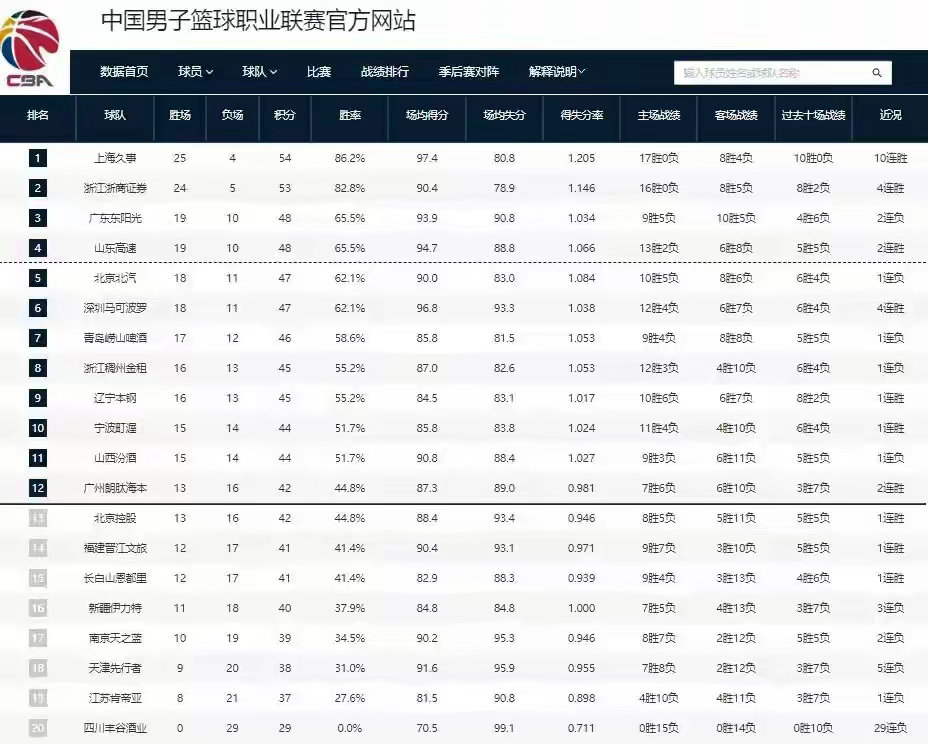Open the 数据首页 menu item
Screen dimensions: 928x744
coord(124,72)
